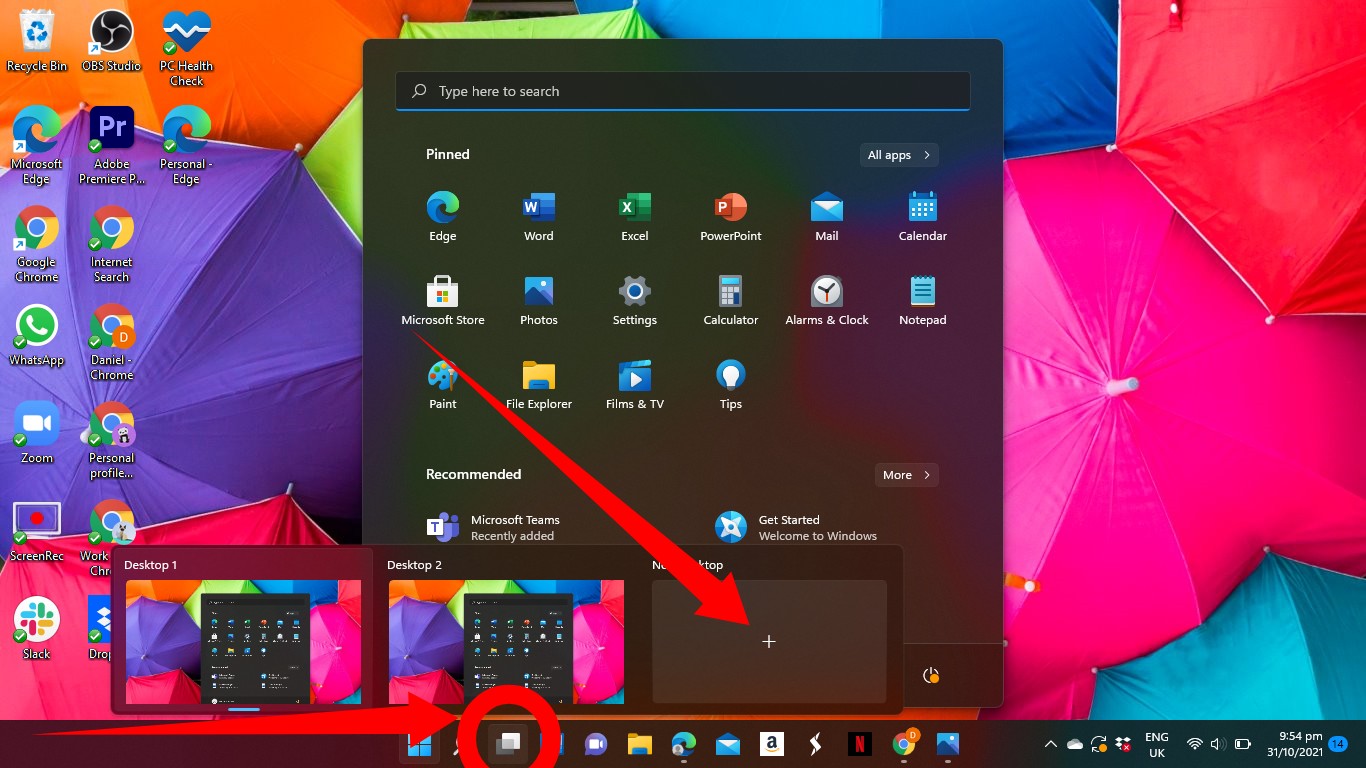The image size is (1366, 768).
Task: Show hidden tray icons chevron
Action: pyautogui.click(x=1050, y=744)
